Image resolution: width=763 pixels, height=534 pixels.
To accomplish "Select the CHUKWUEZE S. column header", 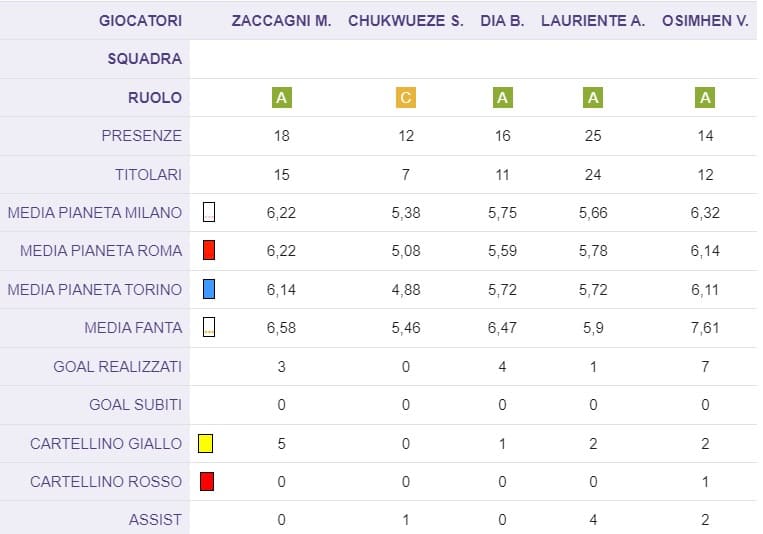I will [x=406, y=20].
